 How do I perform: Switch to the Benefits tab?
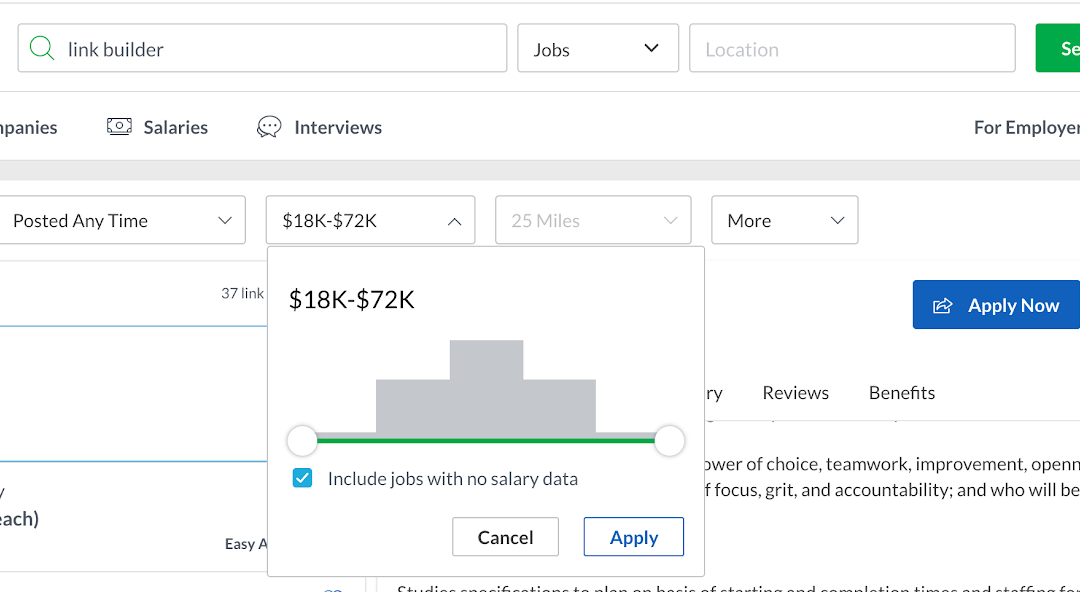coord(901,393)
